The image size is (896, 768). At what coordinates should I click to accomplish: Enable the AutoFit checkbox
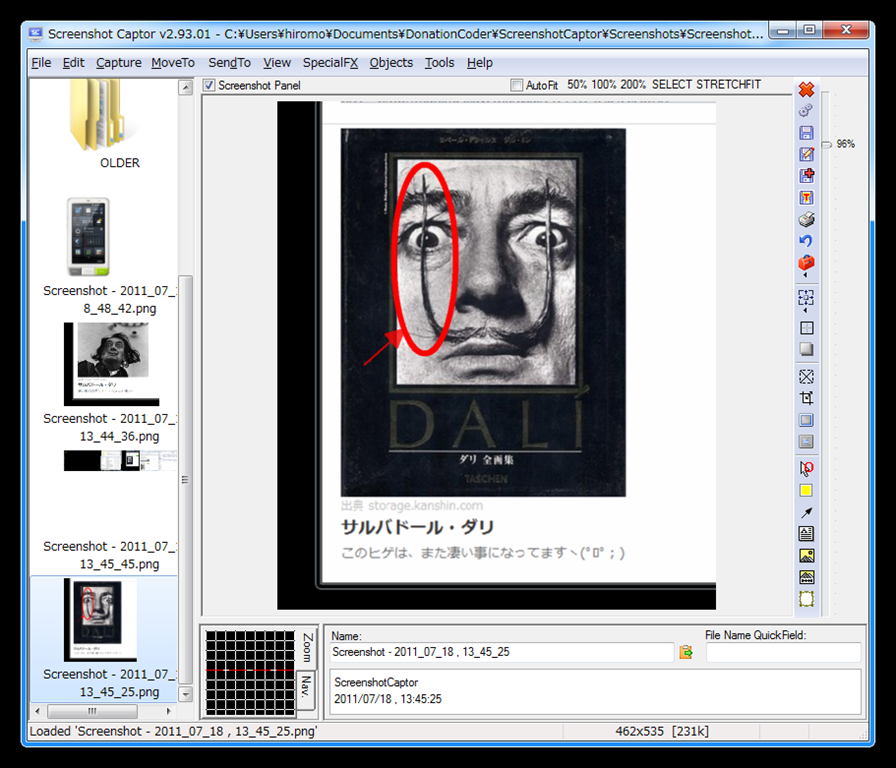pos(517,85)
